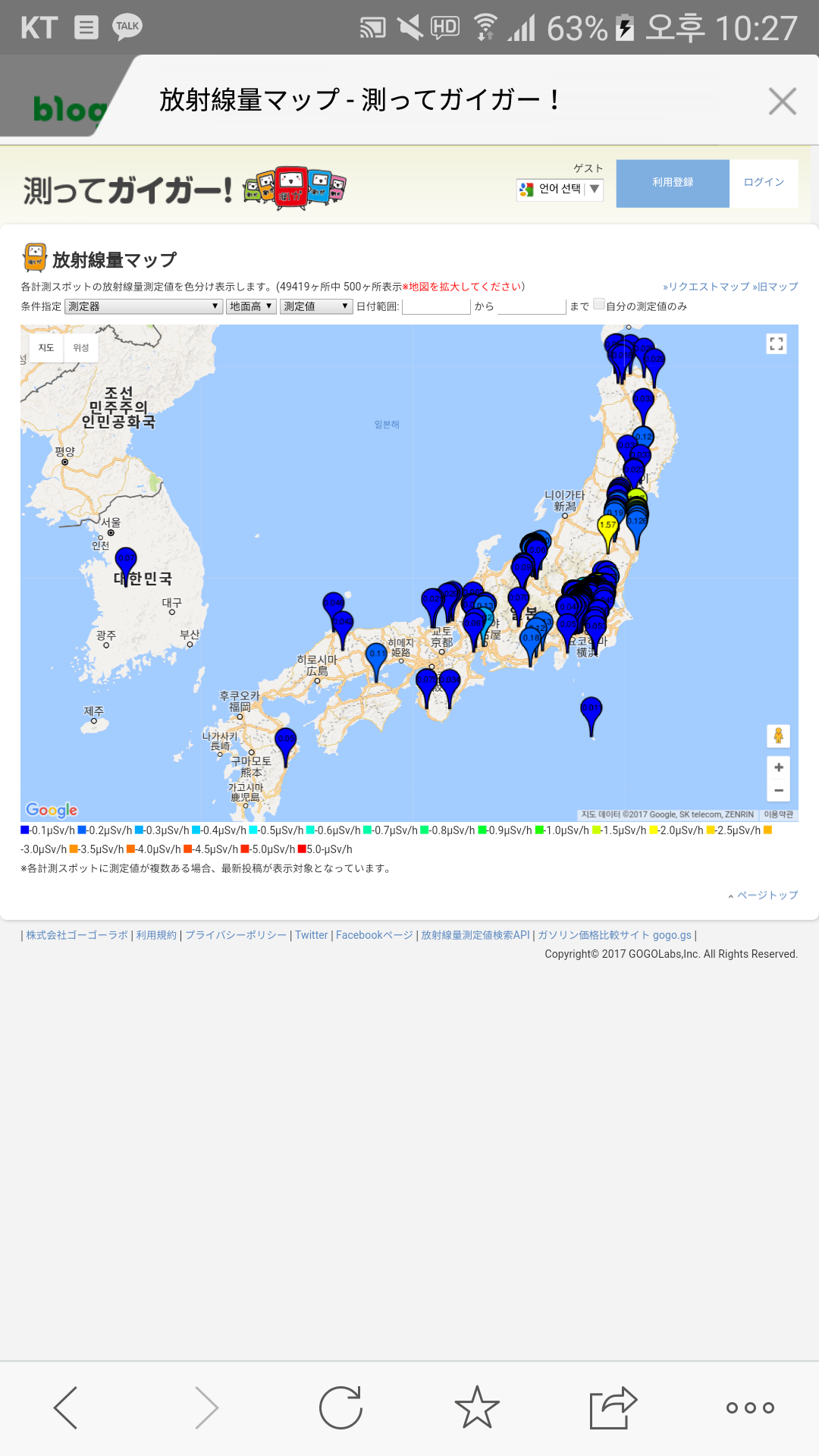This screenshot has height=1456, width=819.
Task: Open the 測ってガイガー! site logo
Action: [x=127, y=190]
